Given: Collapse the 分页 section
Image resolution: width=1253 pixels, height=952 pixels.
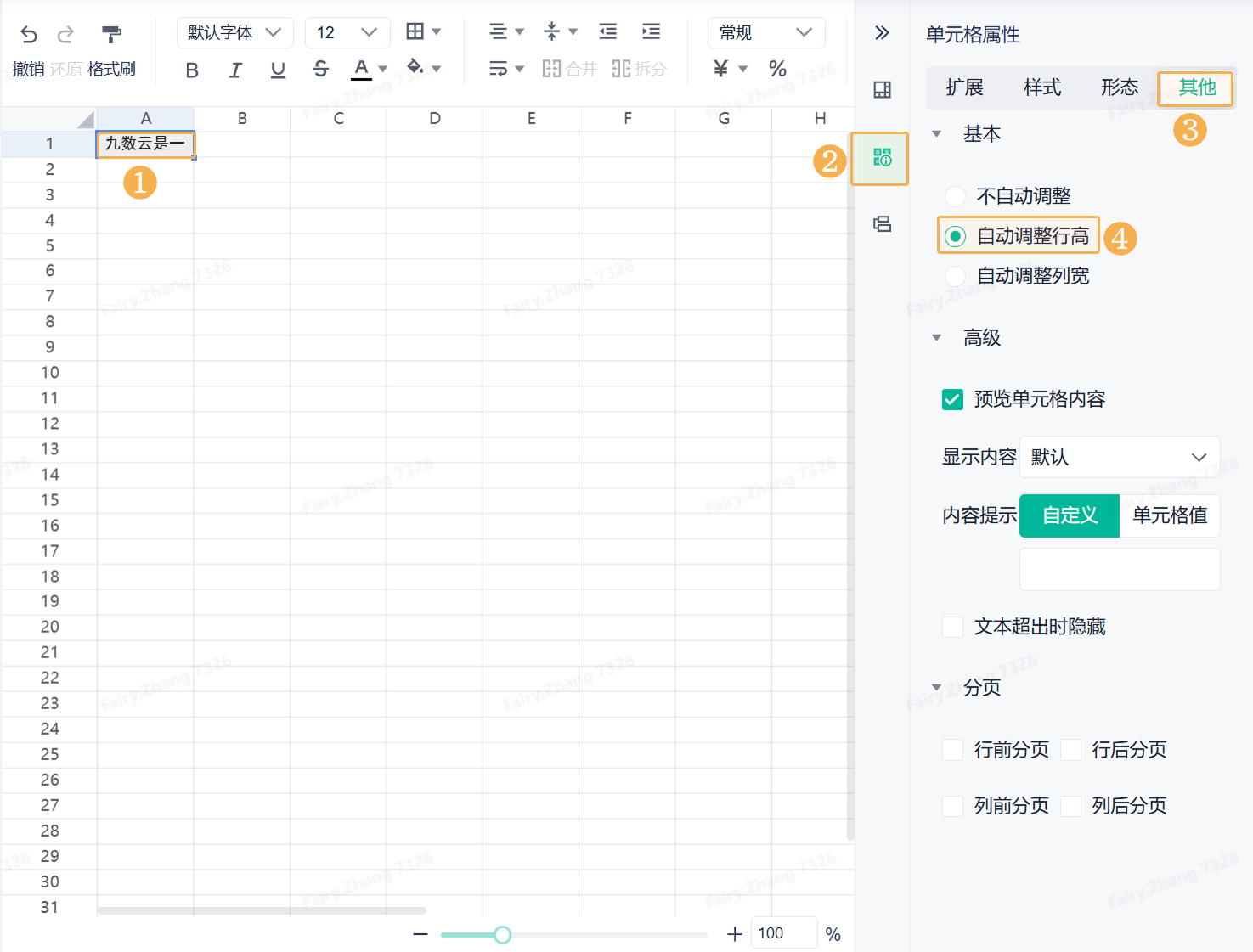Looking at the screenshot, I should click(x=936, y=688).
